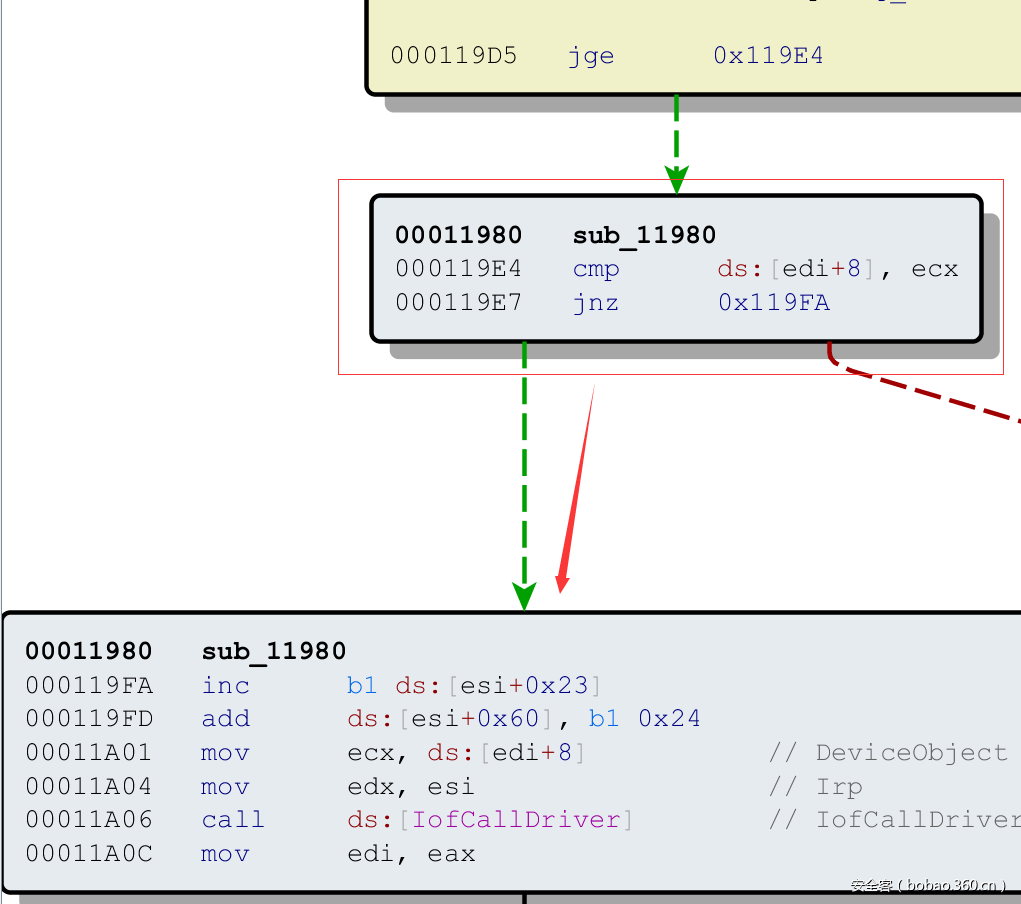
Task: Select the jnz instruction at 000119E7
Action: point(595,302)
